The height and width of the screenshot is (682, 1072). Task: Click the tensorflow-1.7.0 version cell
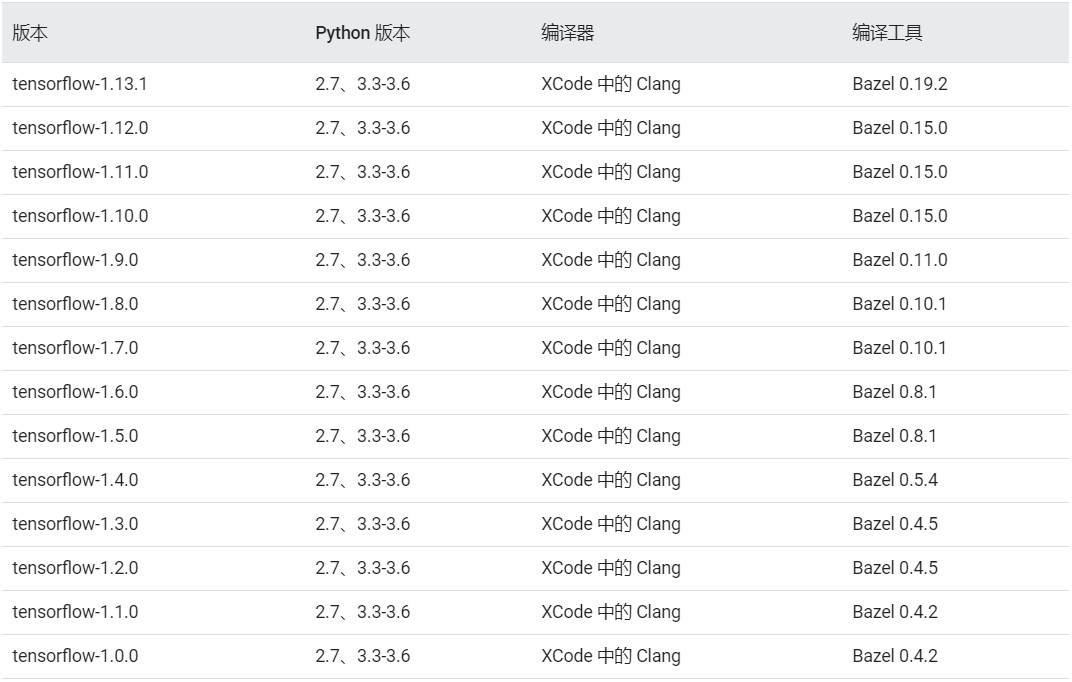75,348
